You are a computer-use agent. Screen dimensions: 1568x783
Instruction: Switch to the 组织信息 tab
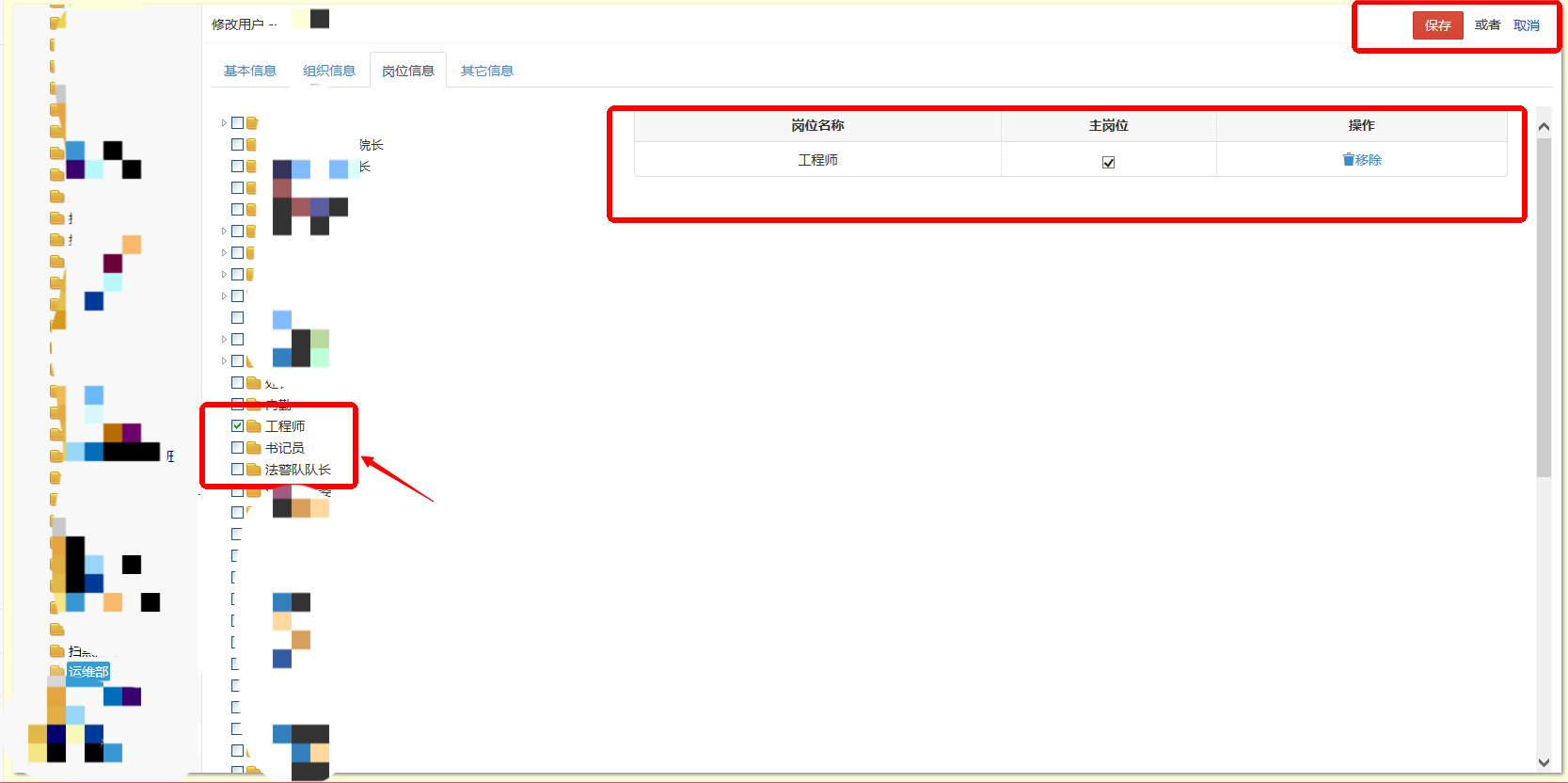point(329,71)
